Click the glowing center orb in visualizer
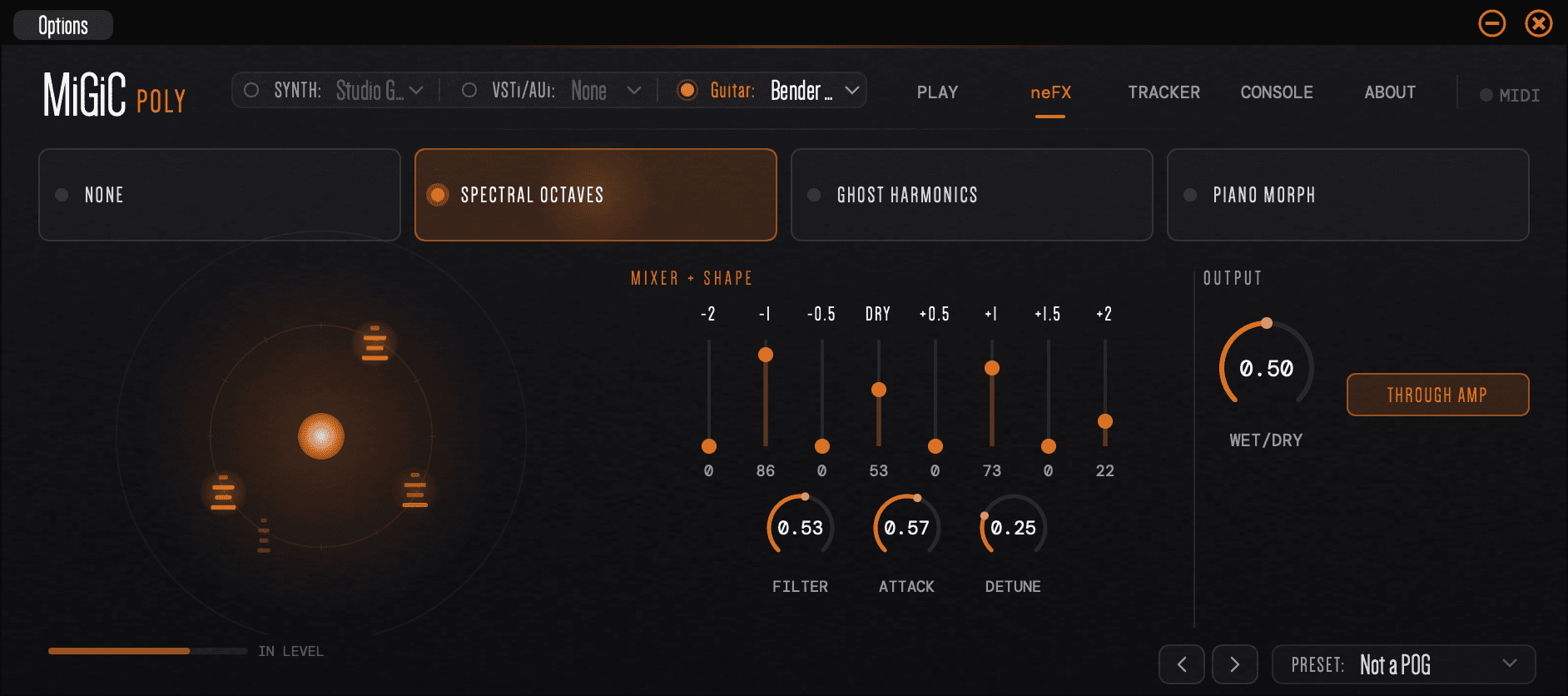Viewport: 1568px width, 696px height. 321,436
